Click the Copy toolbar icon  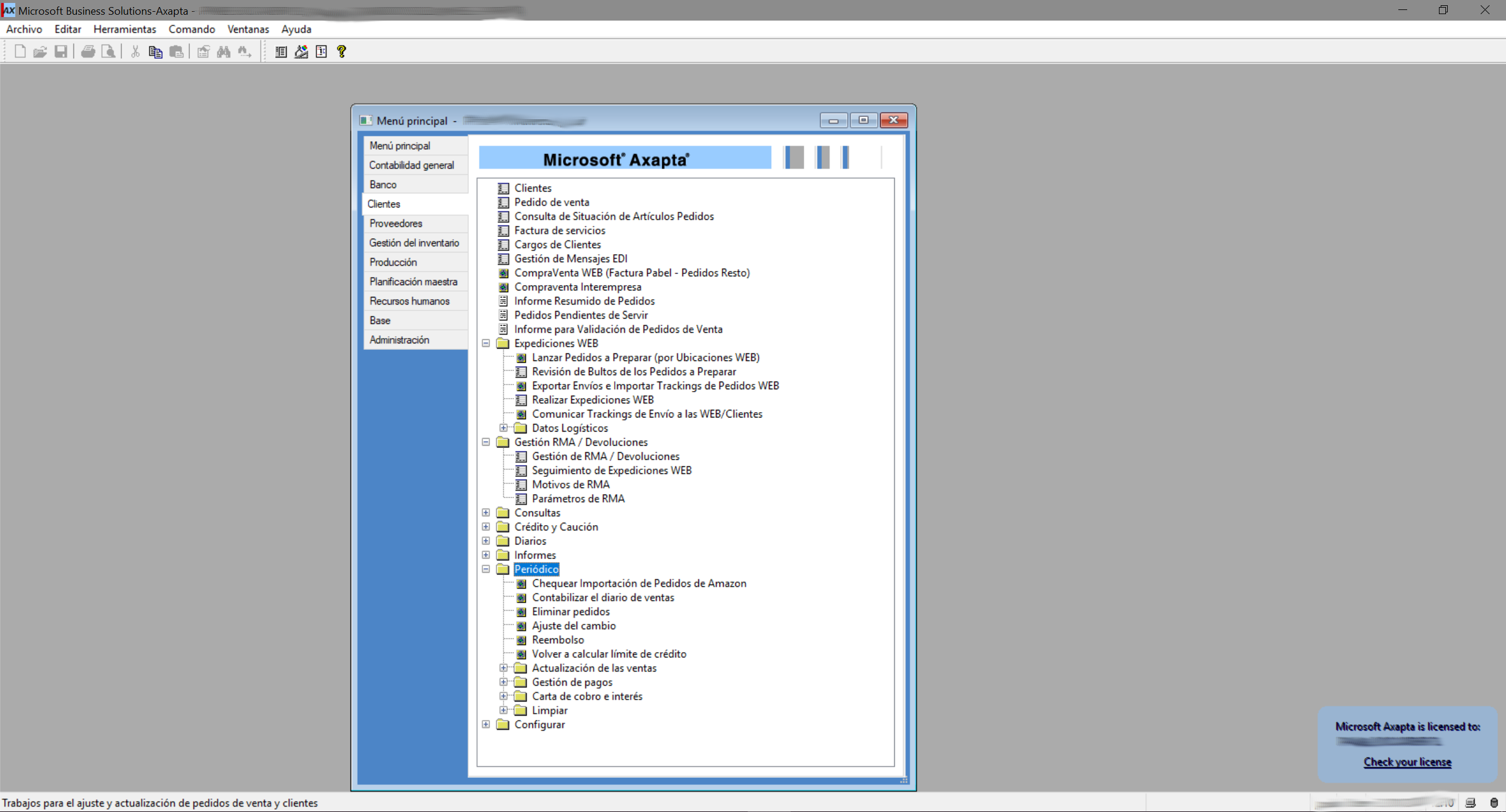pos(155,52)
